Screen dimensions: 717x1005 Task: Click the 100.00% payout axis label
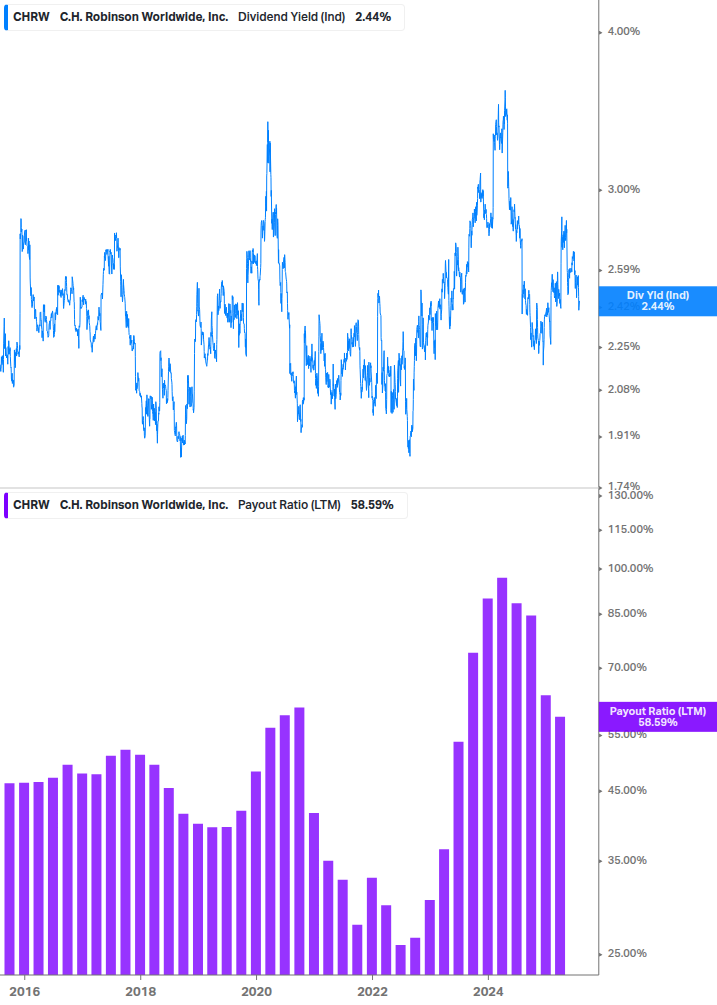coord(630,569)
